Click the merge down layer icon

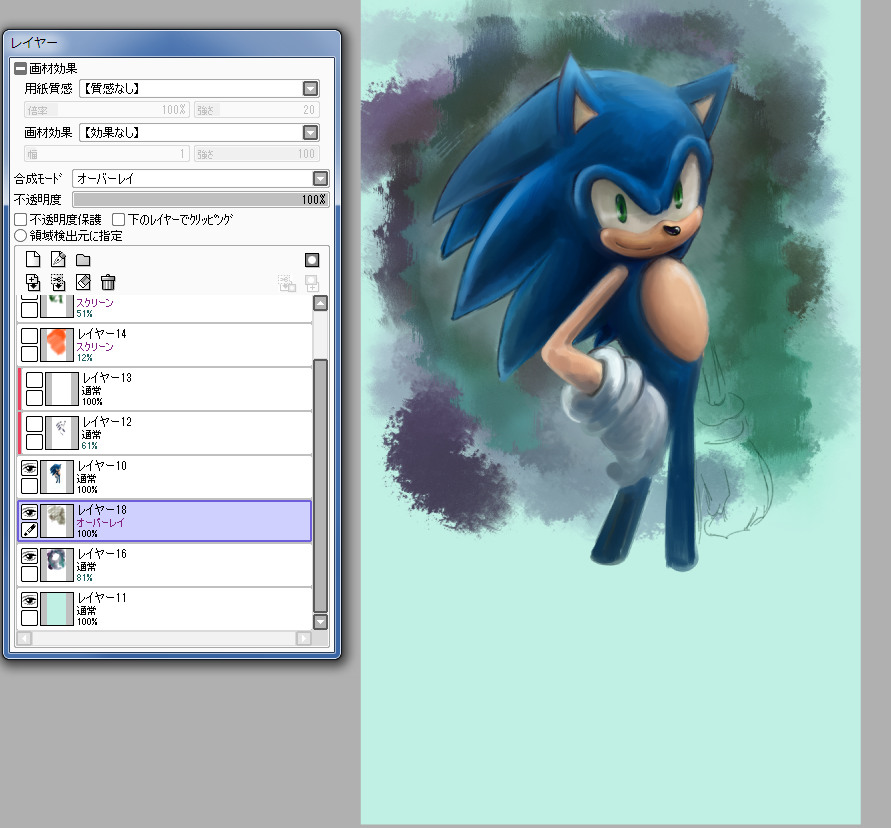(58, 282)
